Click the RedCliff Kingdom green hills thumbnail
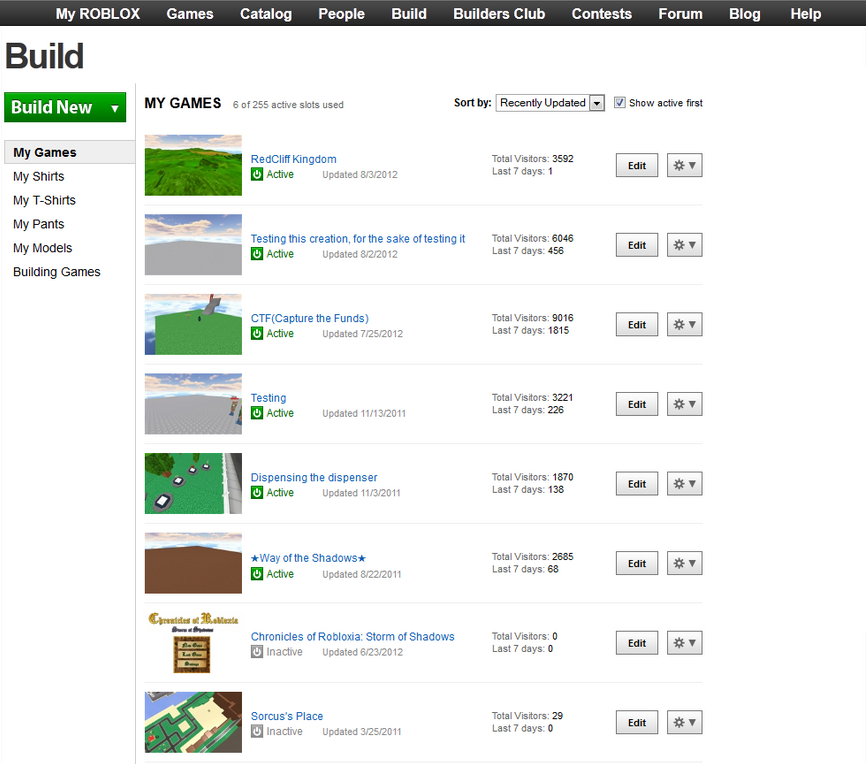This screenshot has width=866, height=764. tap(193, 165)
